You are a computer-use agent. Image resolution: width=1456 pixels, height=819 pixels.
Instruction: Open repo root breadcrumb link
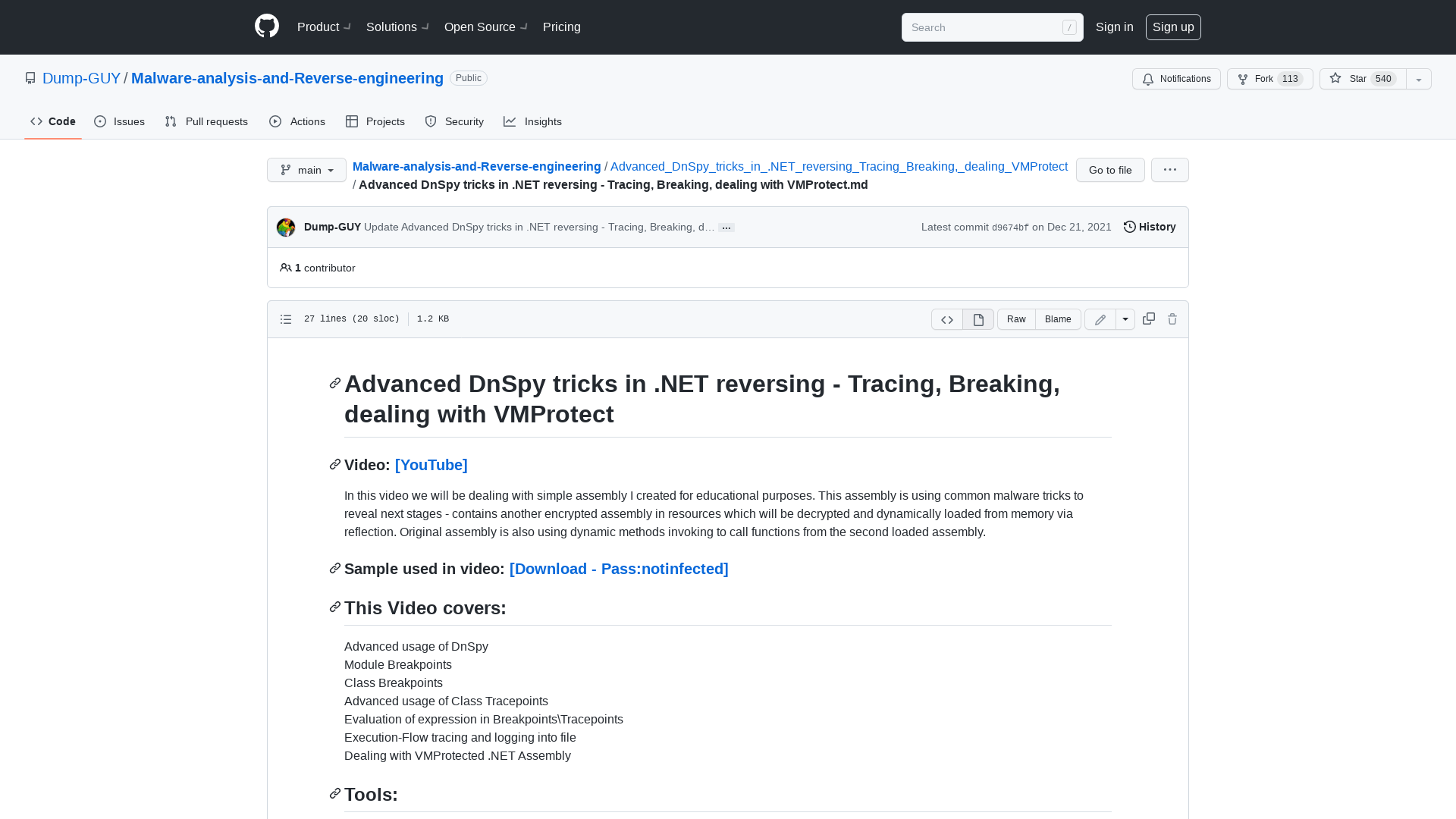pyautogui.click(x=476, y=166)
